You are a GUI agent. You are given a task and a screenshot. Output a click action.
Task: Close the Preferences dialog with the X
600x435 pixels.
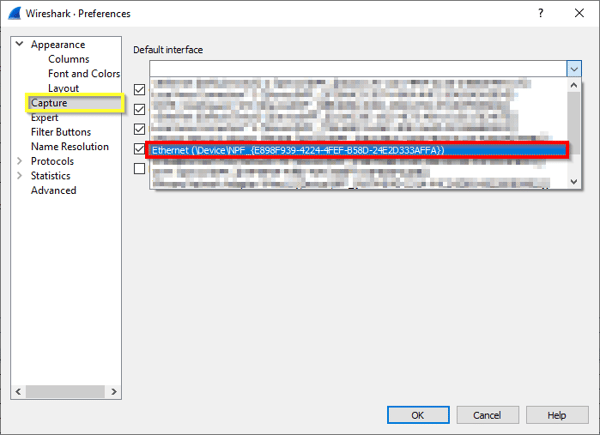coord(580,14)
